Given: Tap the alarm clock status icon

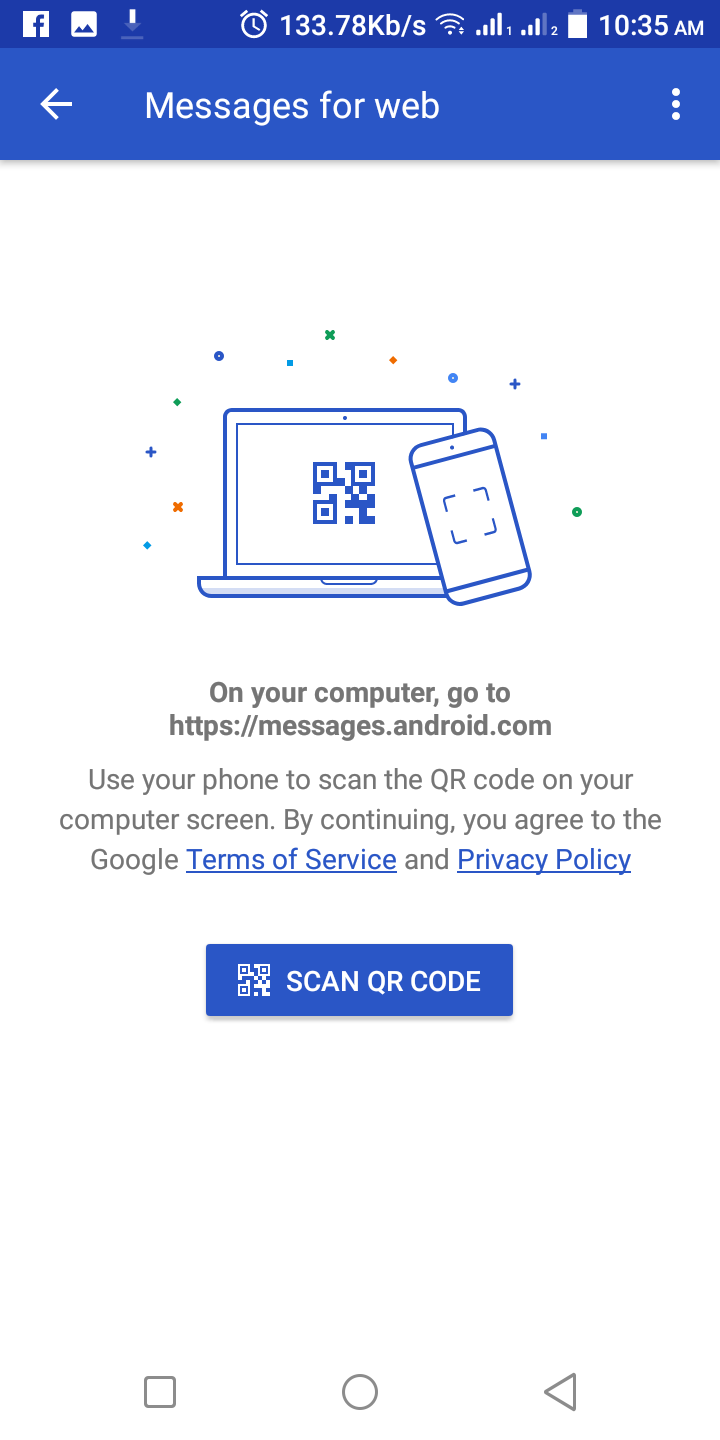Looking at the screenshot, I should pyautogui.click(x=255, y=24).
